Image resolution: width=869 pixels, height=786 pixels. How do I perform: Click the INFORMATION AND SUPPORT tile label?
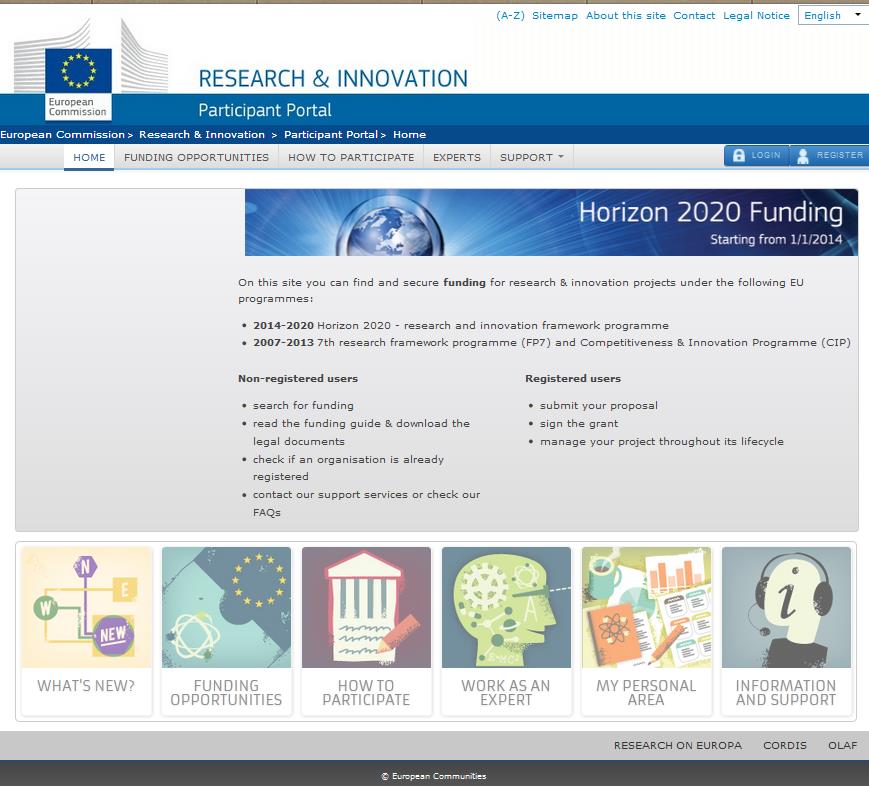(x=786, y=693)
